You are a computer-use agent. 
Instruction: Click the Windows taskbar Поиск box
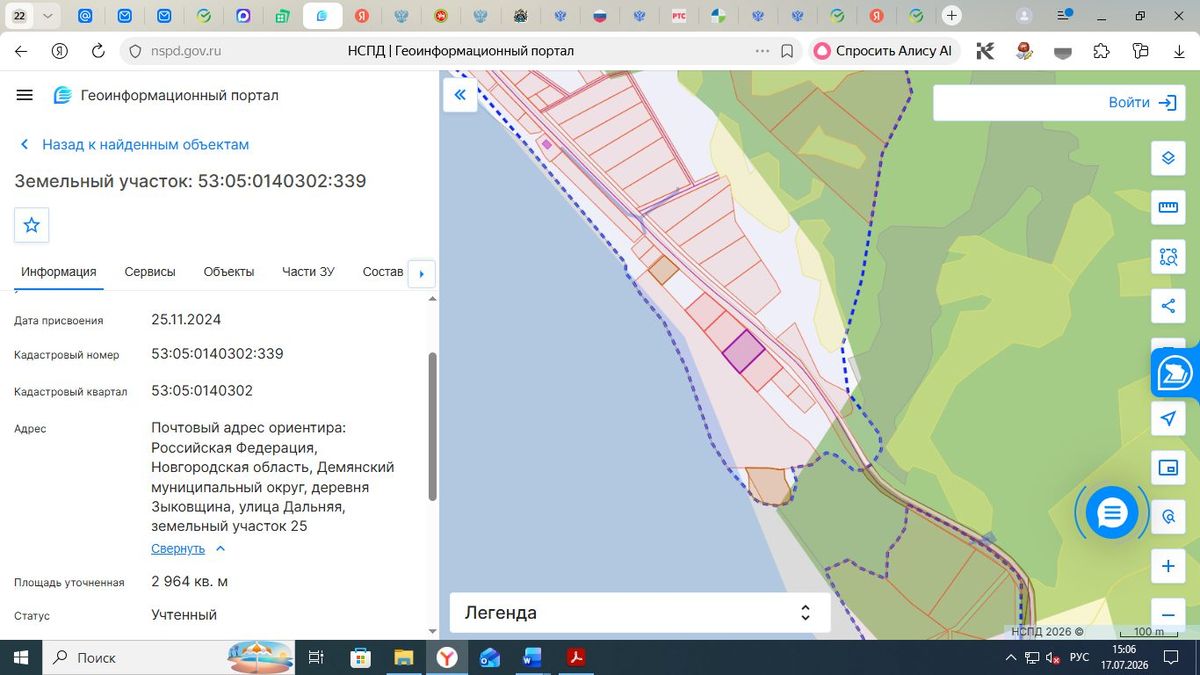[170, 657]
